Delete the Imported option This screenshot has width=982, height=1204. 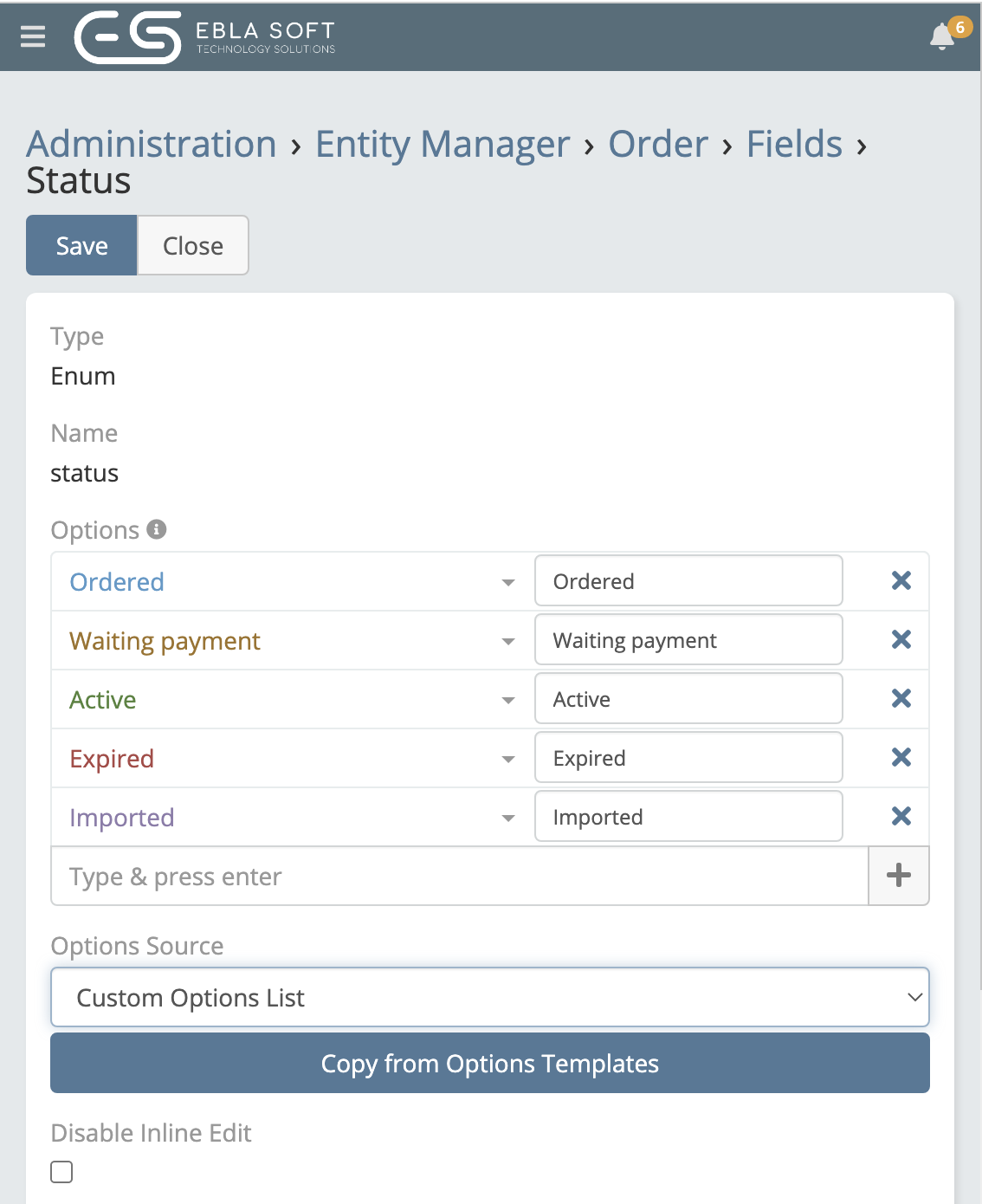(901, 816)
